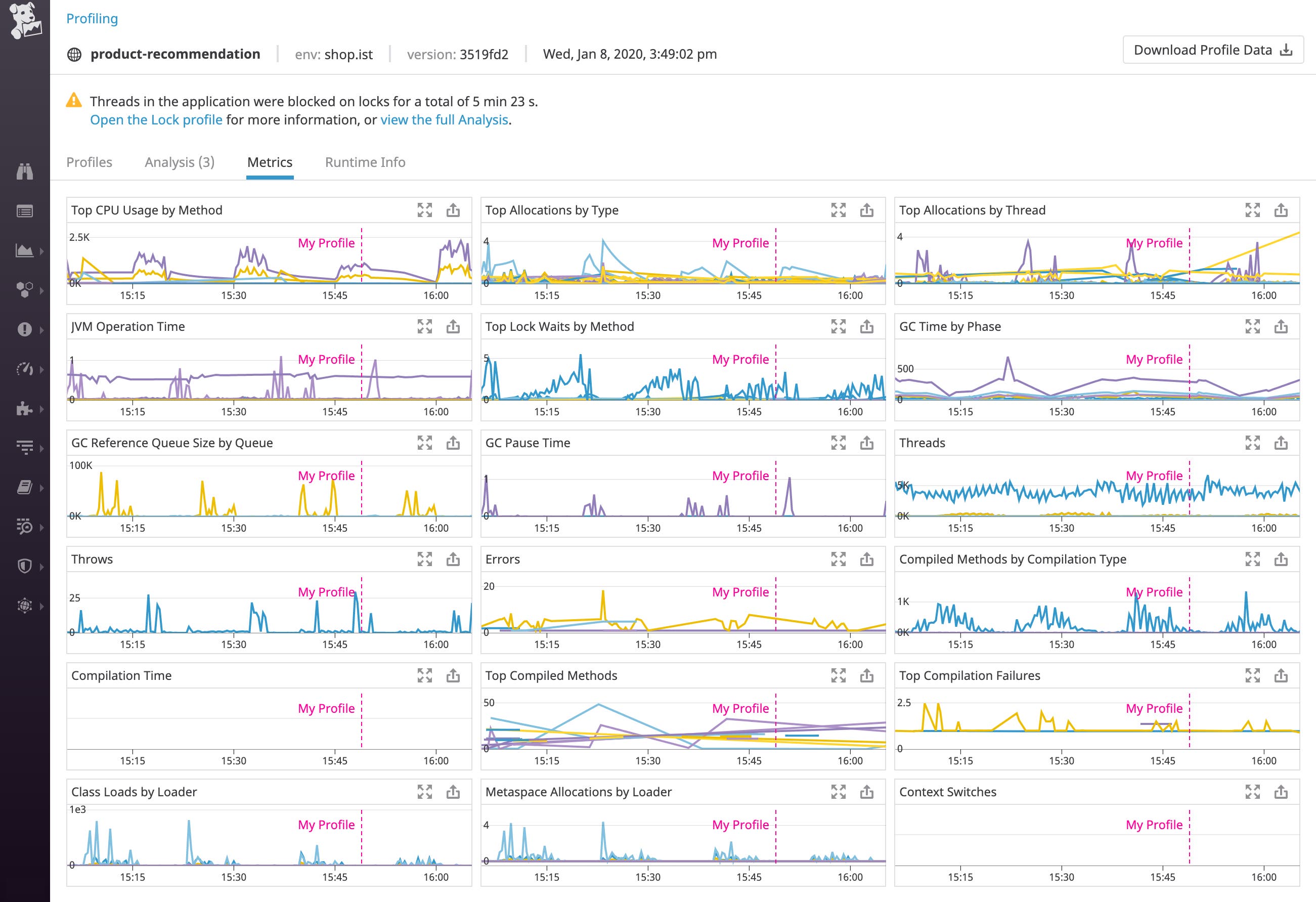The width and height of the screenshot is (1316, 902).
Task: Expand the dashboards area-chart sidebar submenu arrow
Action: coord(42,251)
